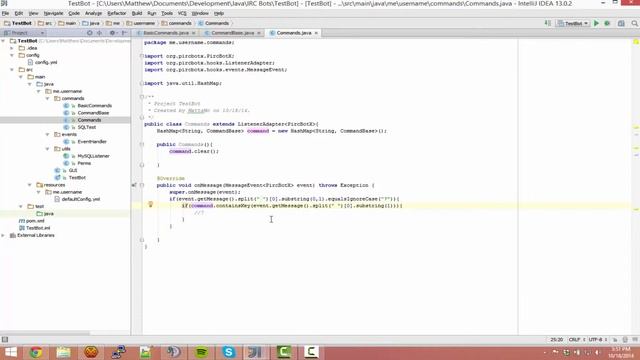Image resolution: width=640 pixels, height=360 pixels.
Task: Open the Tools menu
Action: click(167, 13)
